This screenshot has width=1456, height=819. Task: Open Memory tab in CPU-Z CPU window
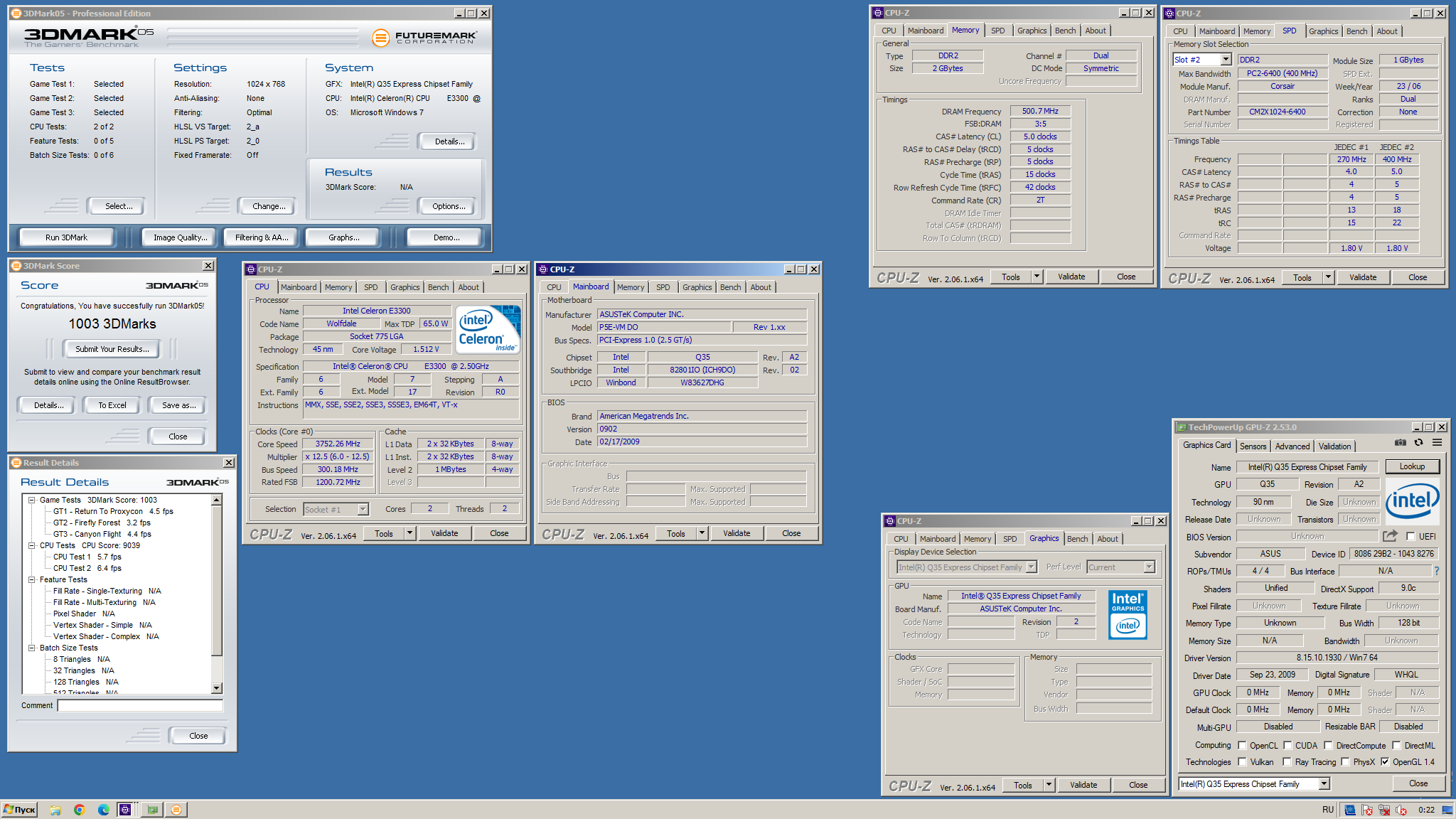[x=338, y=287]
